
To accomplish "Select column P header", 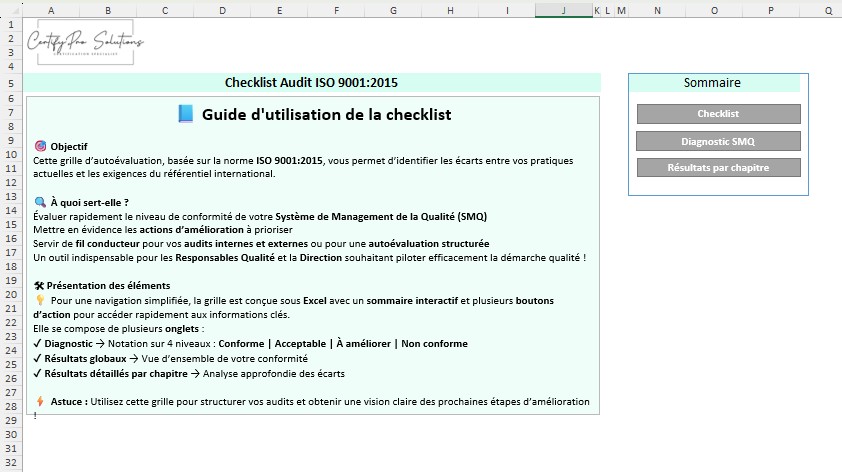I will [x=771, y=10].
